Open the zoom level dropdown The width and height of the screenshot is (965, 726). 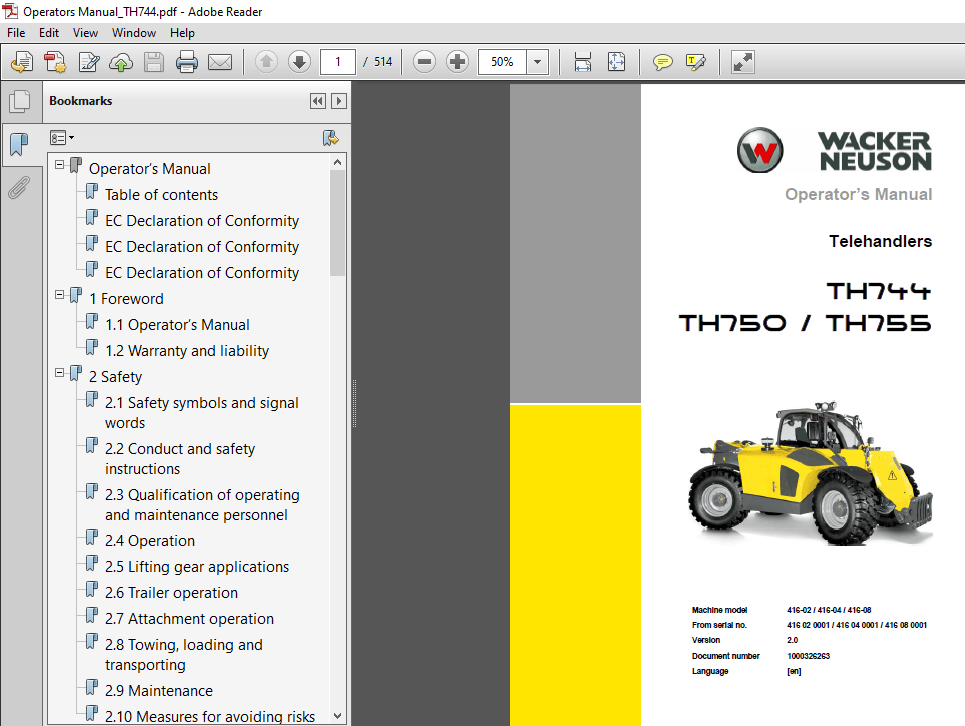point(537,61)
